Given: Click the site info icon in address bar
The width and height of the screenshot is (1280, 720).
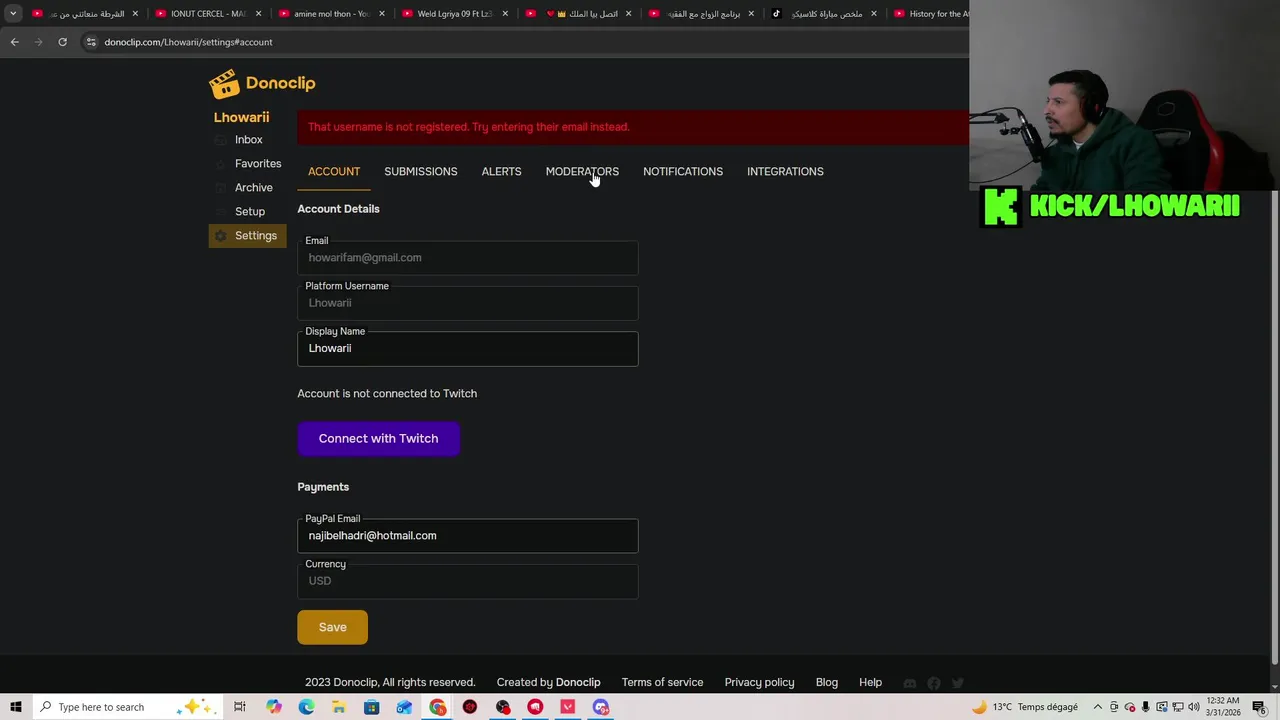Looking at the screenshot, I should 91,42.
